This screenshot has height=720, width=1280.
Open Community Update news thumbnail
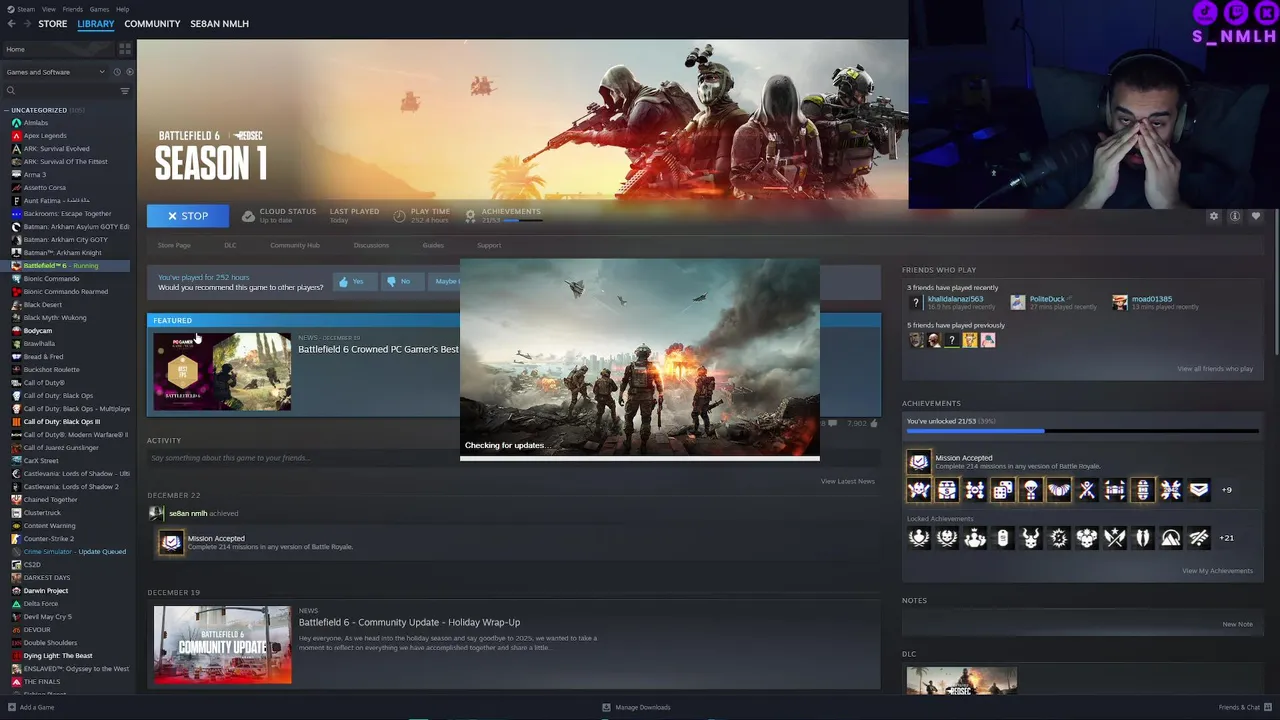click(x=222, y=644)
